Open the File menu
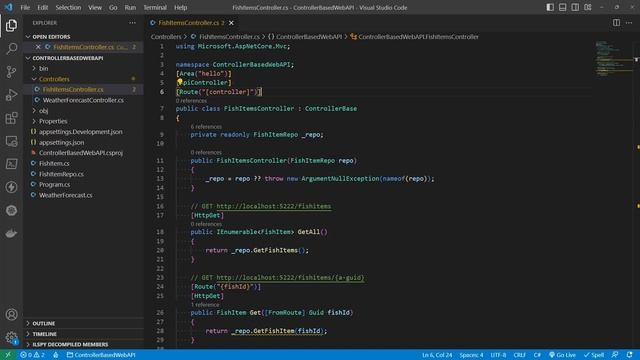Viewport: 640px width, 360px height. pyautogui.click(x=25, y=7)
